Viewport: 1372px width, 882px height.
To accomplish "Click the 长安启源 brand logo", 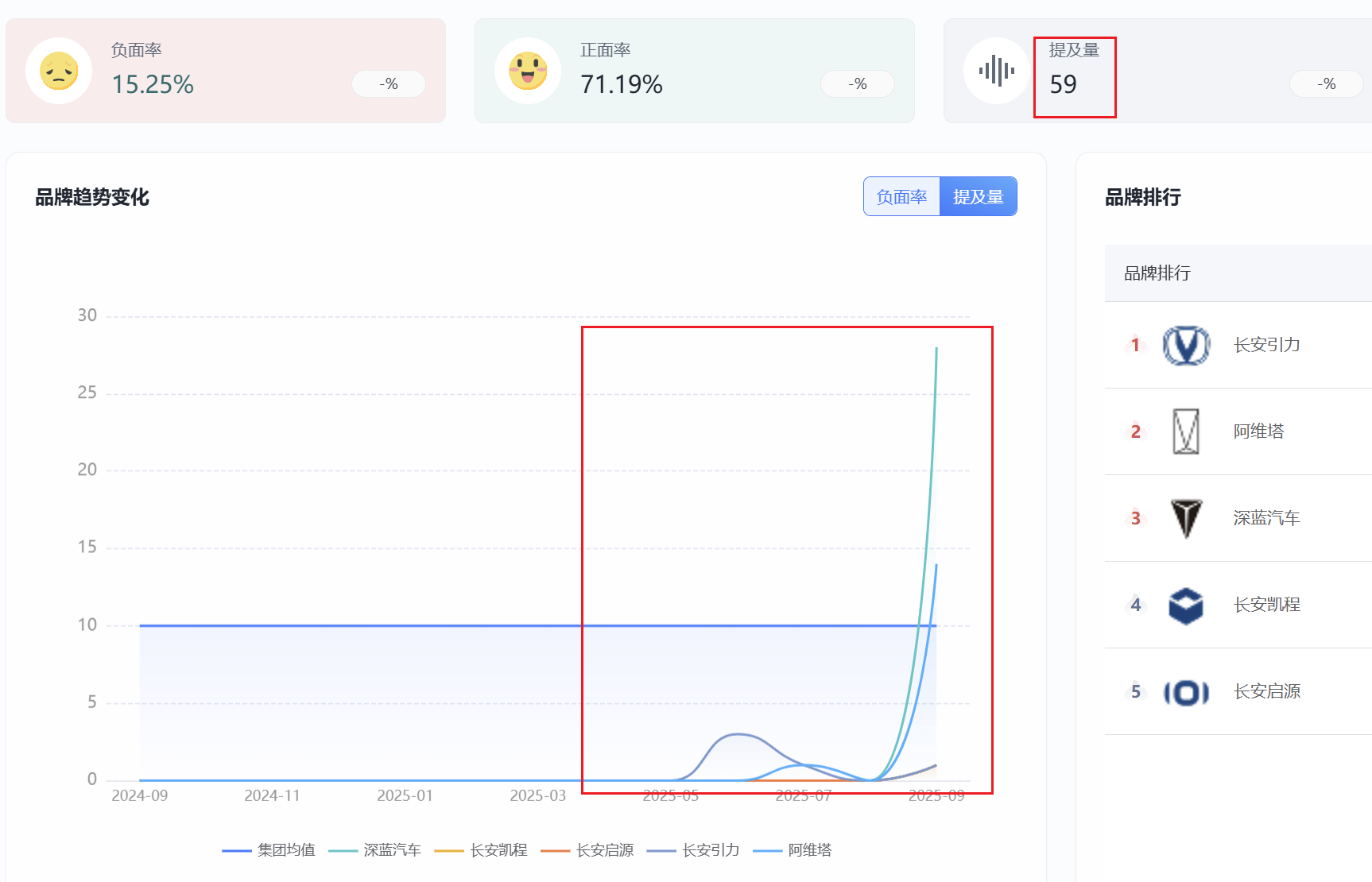I will [1186, 692].
